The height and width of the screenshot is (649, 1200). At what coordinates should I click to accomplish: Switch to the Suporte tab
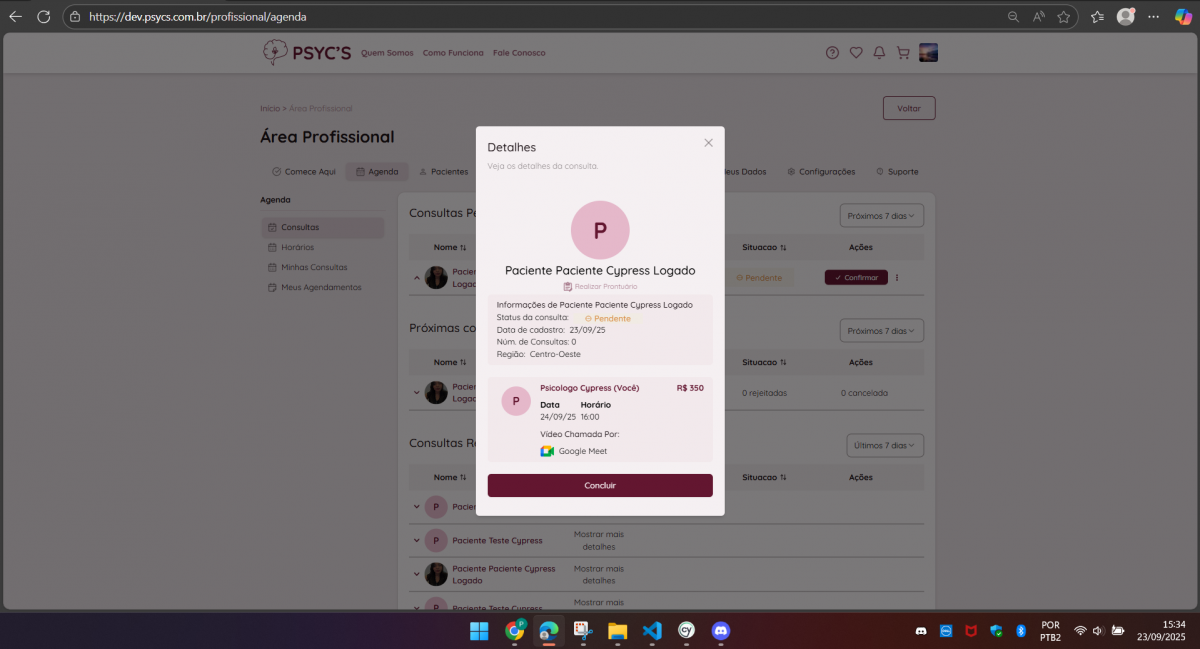pyautogui.click(x=897, y=172)
